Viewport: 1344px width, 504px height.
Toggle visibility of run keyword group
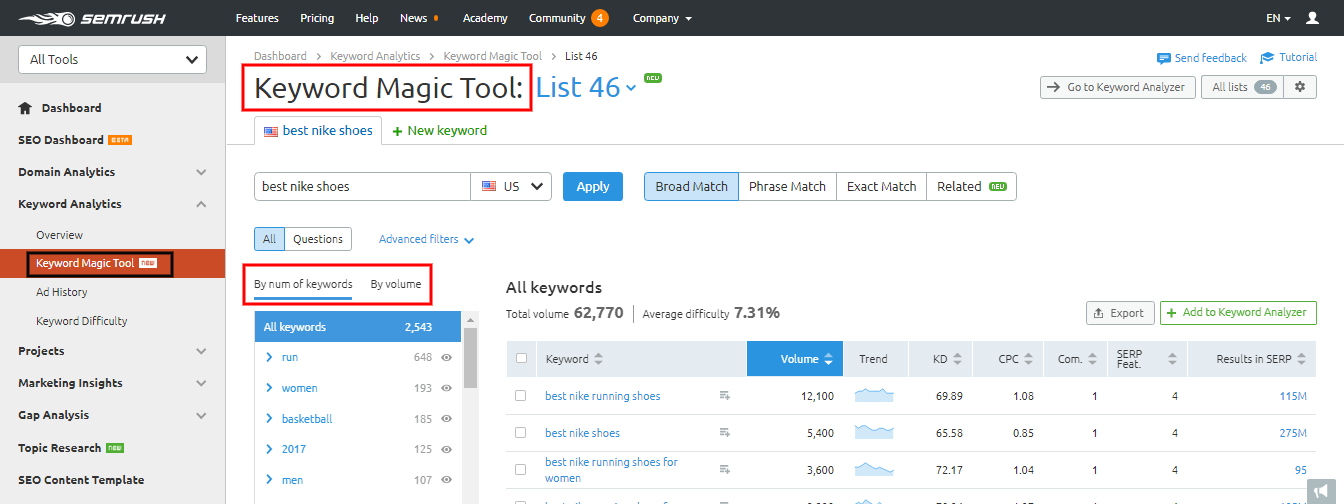coord(447,357)
